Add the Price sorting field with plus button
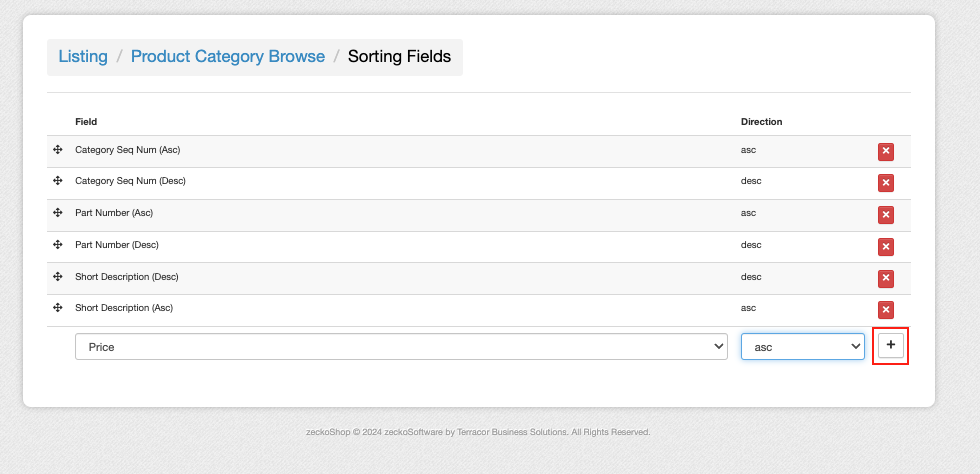This screenshot has width=980, height=474. tap(891, 345)
